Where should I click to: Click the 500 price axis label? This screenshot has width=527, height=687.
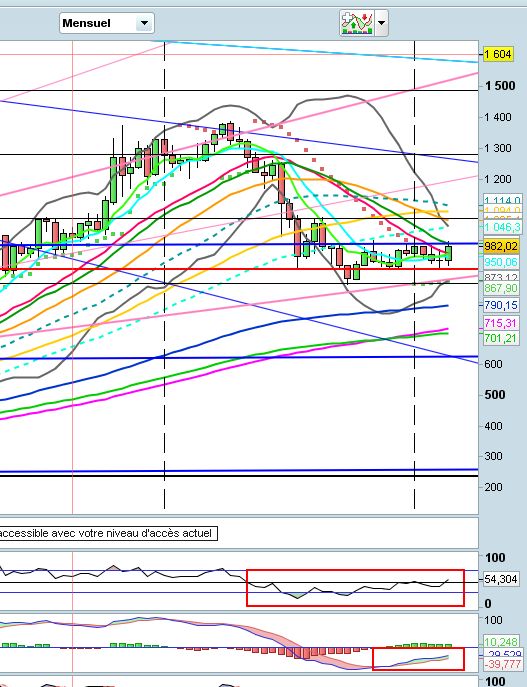tap(495, 395)
